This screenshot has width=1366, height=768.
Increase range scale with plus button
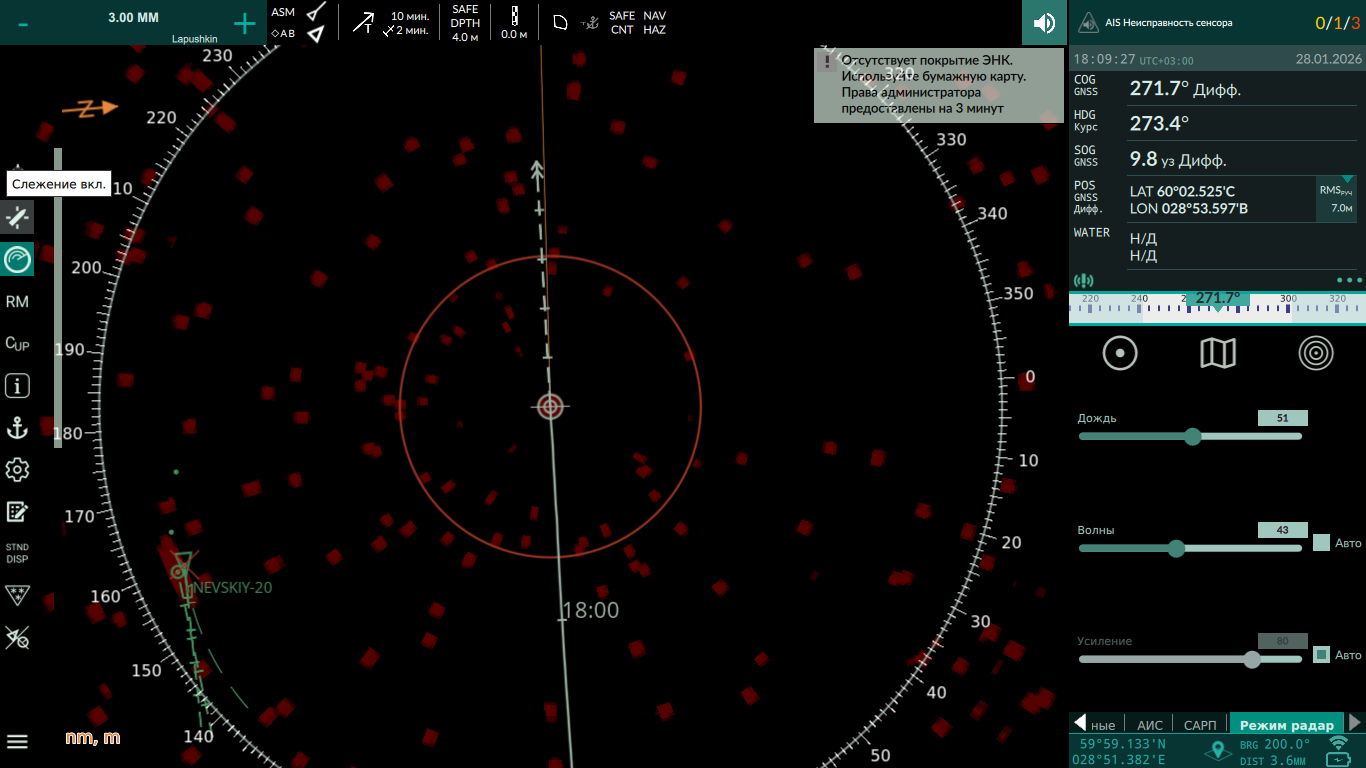tap(244, 23)
